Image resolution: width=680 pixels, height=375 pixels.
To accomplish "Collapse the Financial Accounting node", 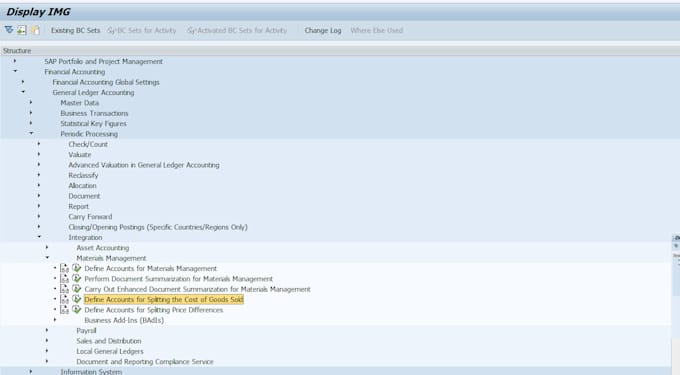I will tap(15, 71).
